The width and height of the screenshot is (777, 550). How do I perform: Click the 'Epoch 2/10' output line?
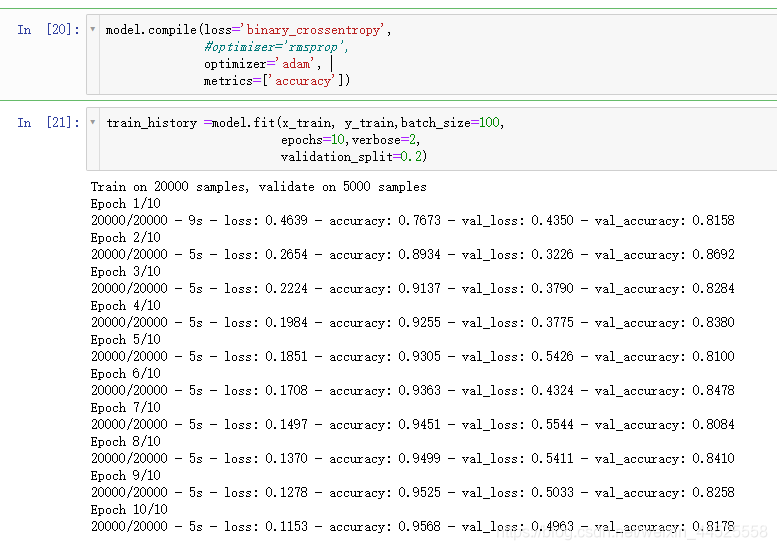(x=125, y=237)
